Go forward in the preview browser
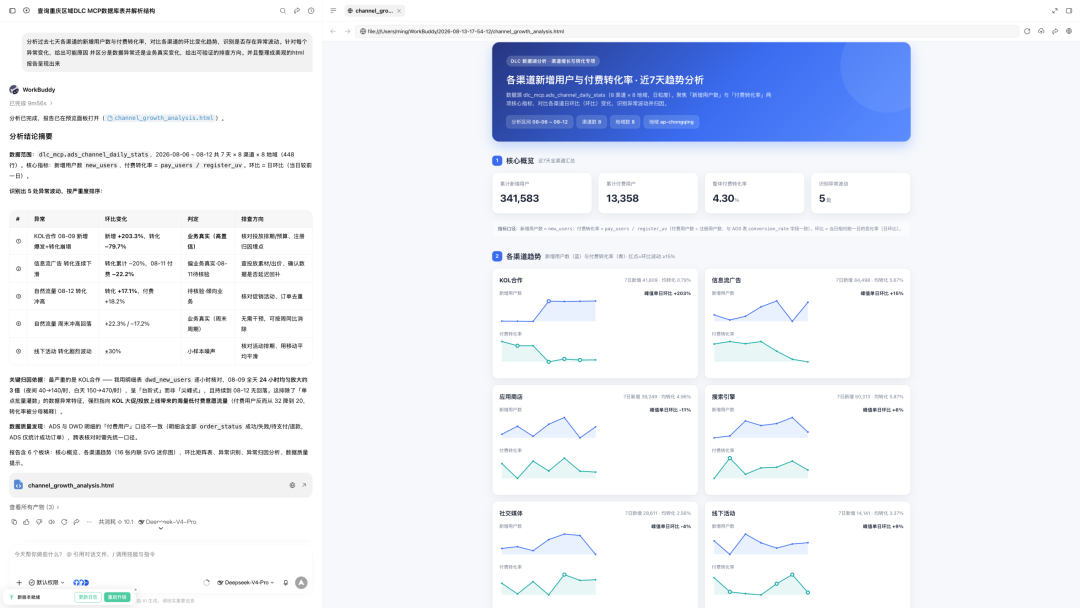The width and height of the screenshot is (1080, 608). (347, 31)
